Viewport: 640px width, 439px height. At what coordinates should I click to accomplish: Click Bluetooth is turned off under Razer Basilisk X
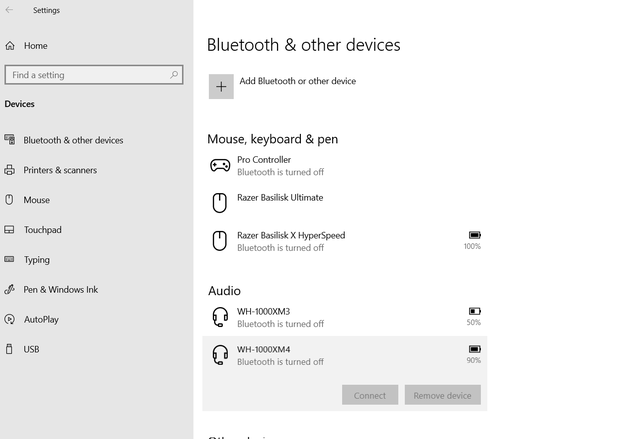pyautogui.click(x=280, y=248)
